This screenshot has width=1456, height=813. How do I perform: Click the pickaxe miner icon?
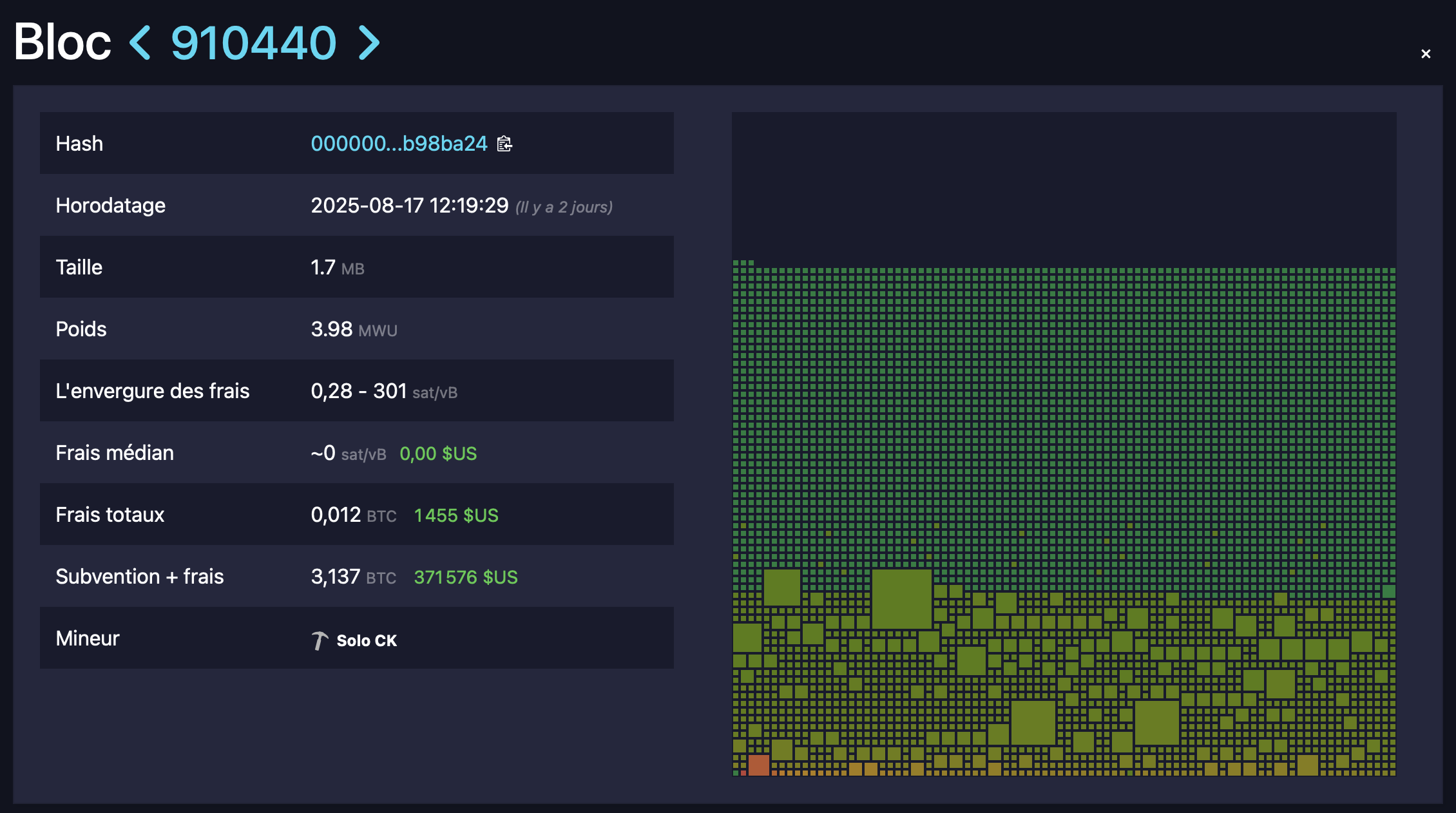(x=320, y=640)
